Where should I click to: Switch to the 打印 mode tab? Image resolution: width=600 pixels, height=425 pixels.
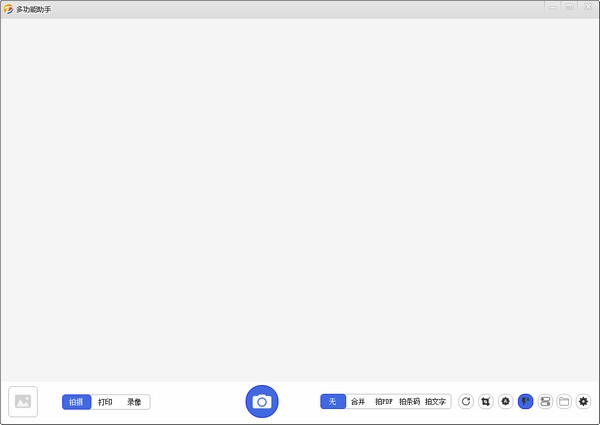[105, 402]
